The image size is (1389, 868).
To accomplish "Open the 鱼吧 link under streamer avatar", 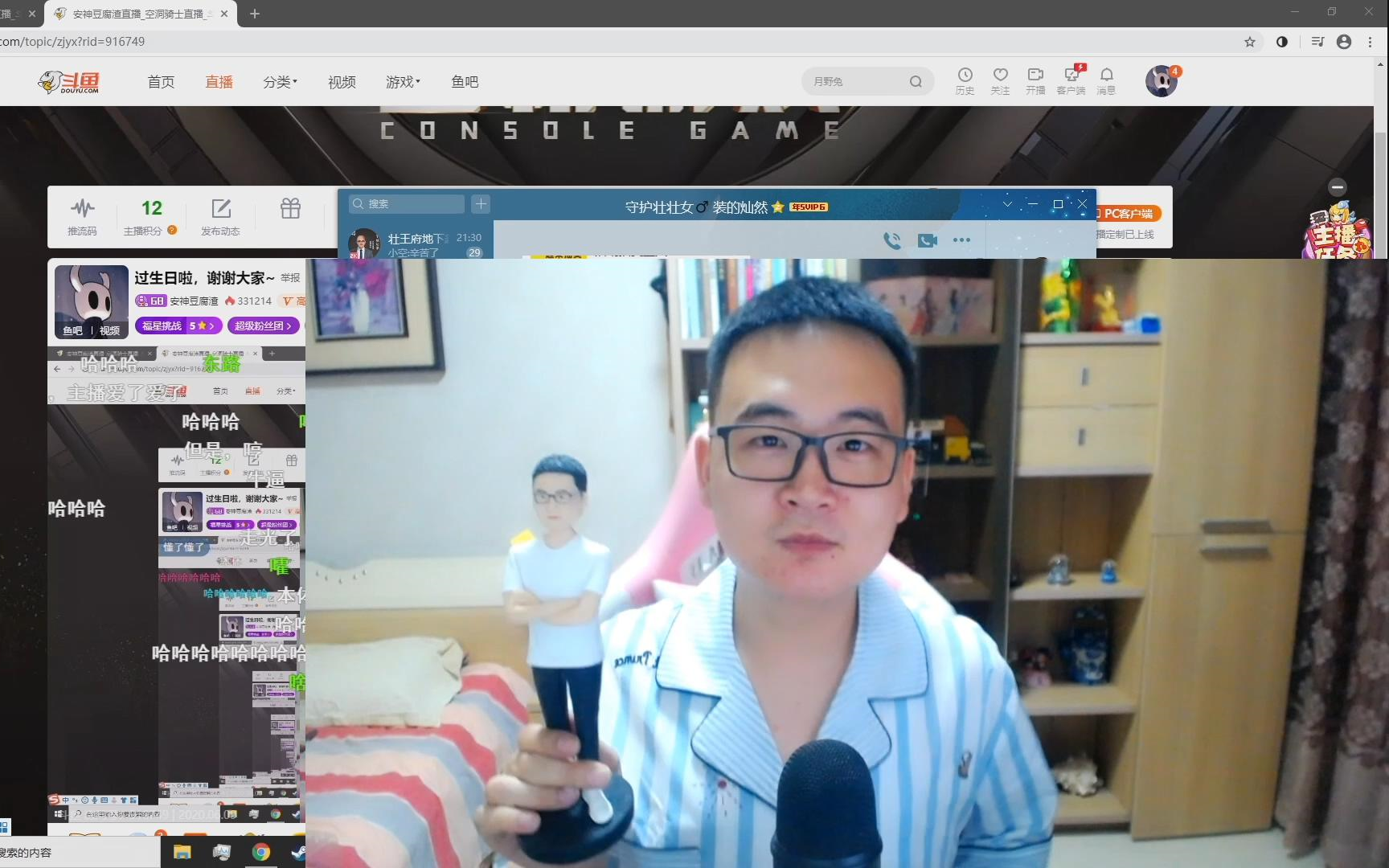I will click(72, 330).
